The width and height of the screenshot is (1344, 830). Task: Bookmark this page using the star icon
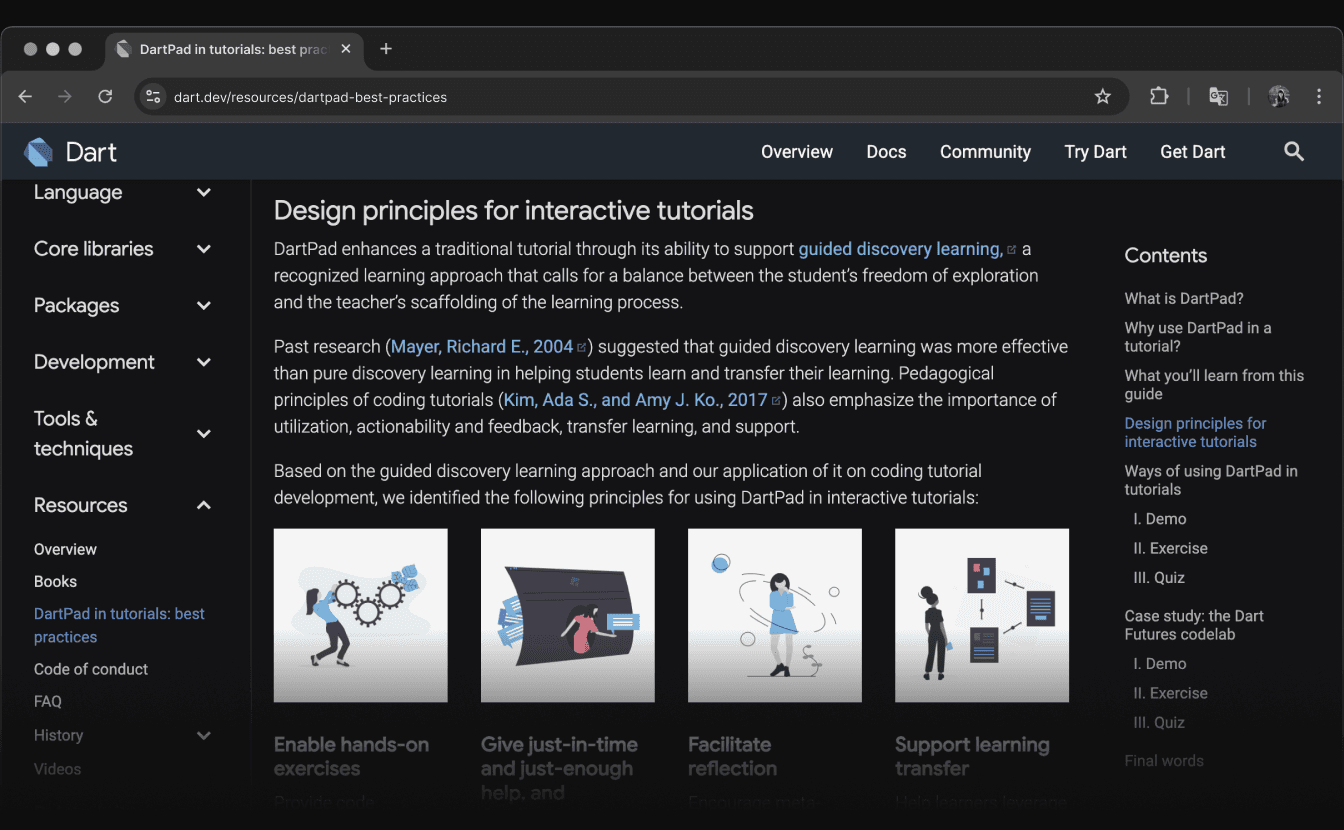coord(1102,96)
